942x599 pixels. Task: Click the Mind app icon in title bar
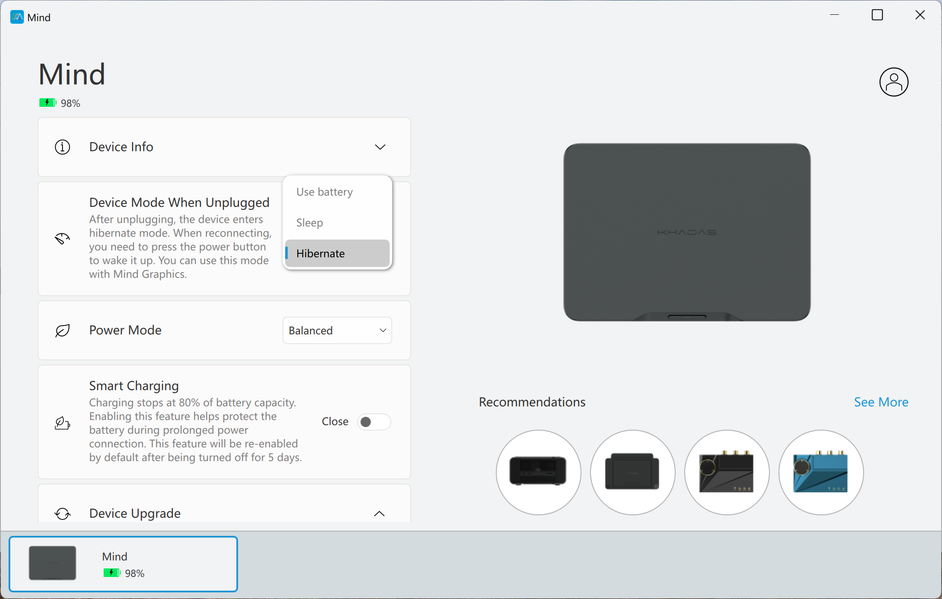pos(17,17)
